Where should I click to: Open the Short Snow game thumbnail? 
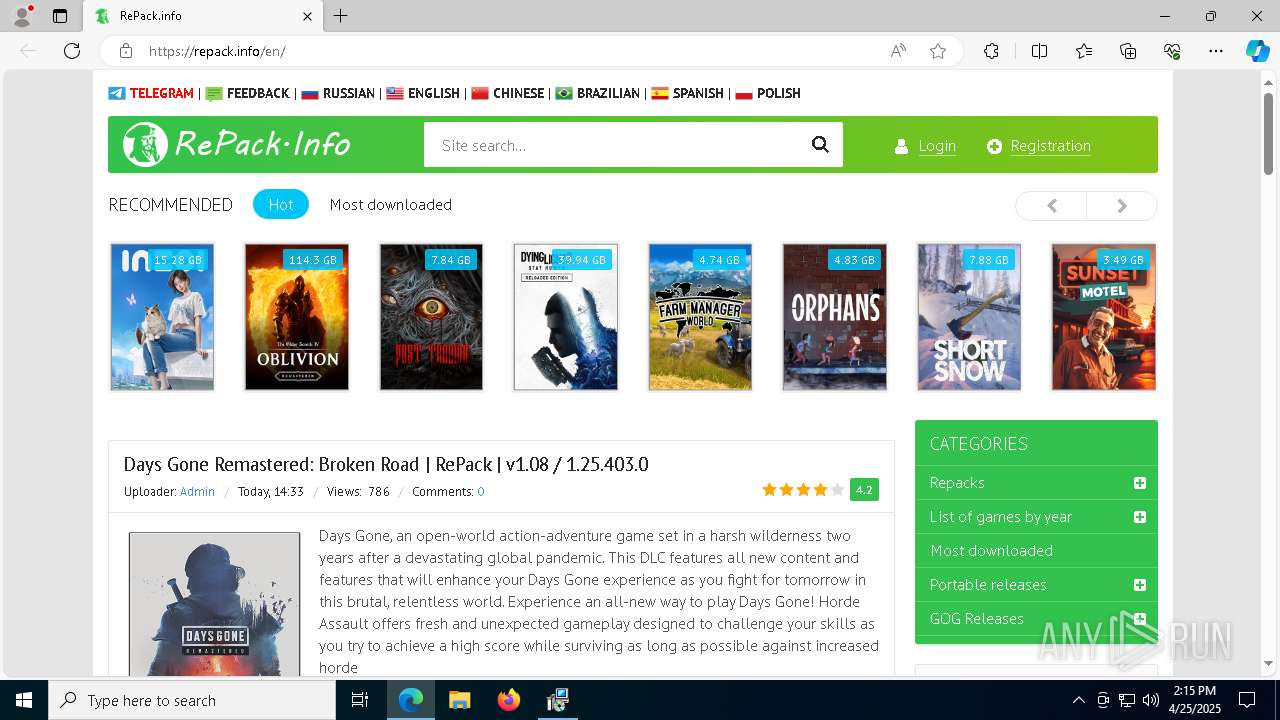[x=969, y=317]
